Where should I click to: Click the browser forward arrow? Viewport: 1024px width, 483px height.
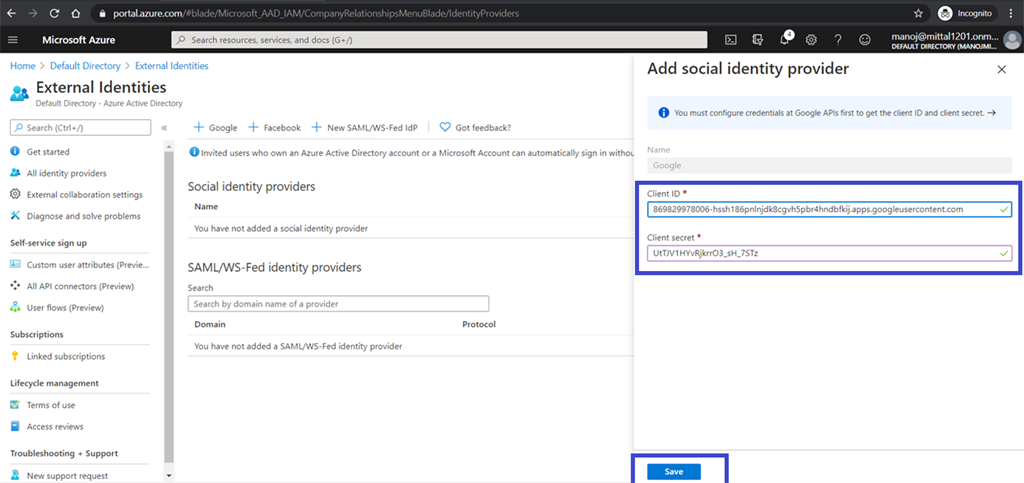[33, 13]
